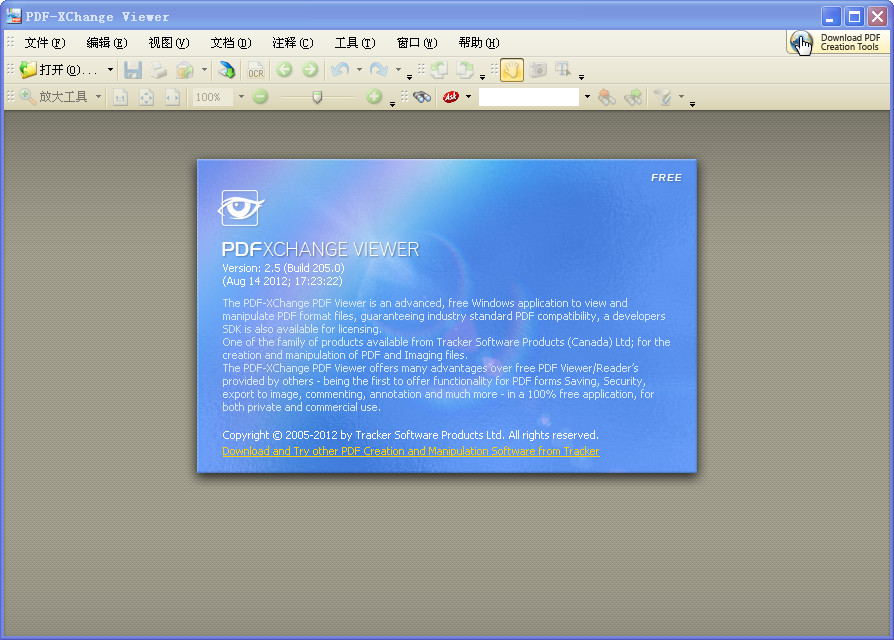Click Download PDF Creation Tools button

pyautogui.click(x=838, y=42)
